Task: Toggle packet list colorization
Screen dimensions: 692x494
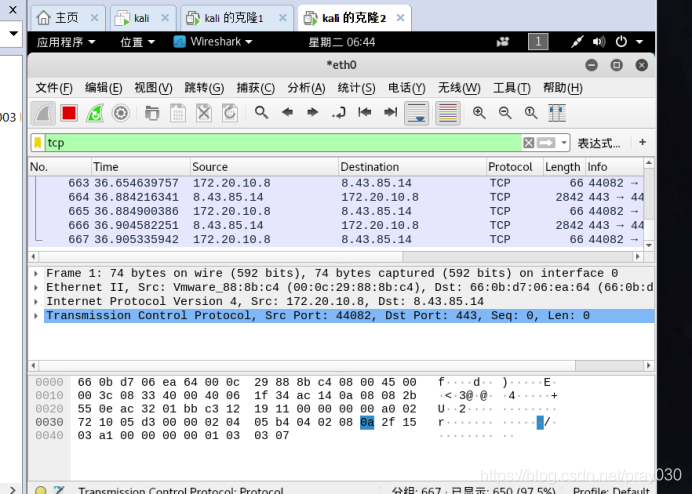Action: point(448,113)
